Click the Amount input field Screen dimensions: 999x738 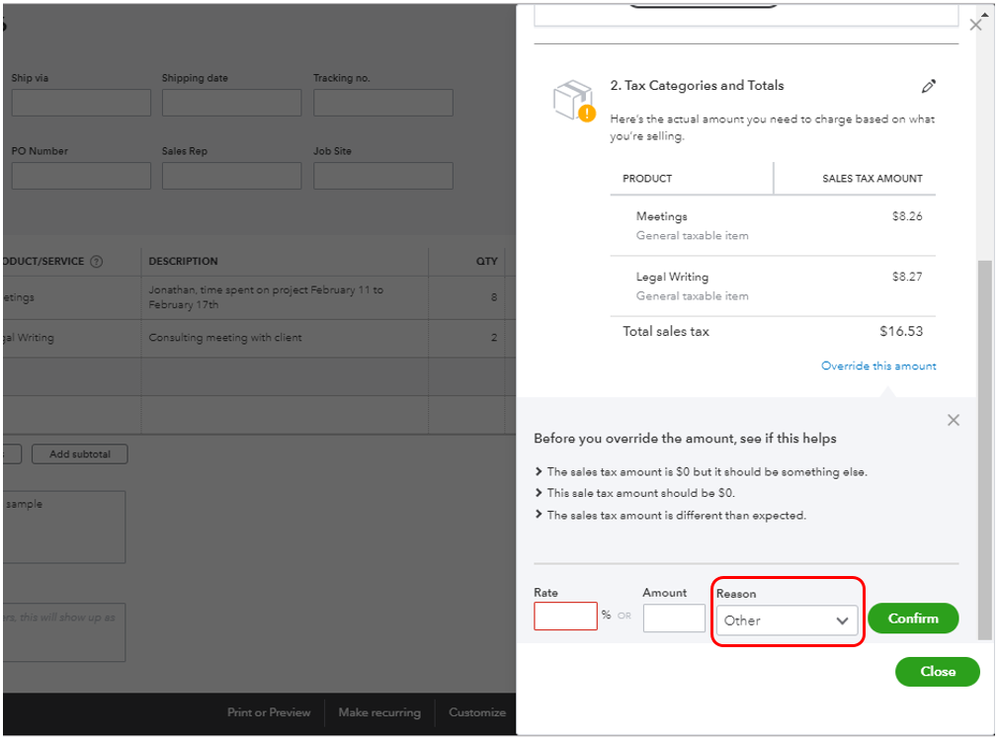673,618
